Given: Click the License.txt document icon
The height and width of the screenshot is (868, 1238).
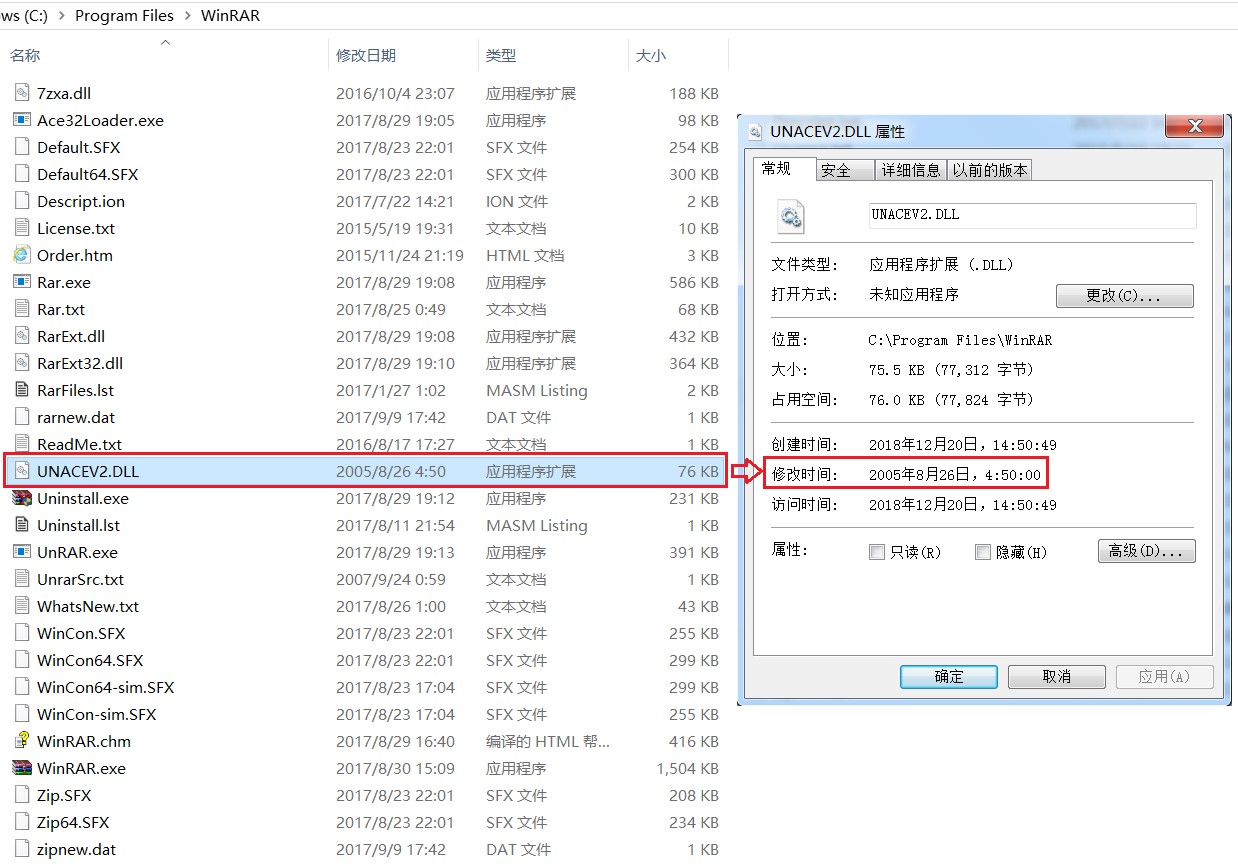Looking at the screenshot, I should tap(22, 228).
